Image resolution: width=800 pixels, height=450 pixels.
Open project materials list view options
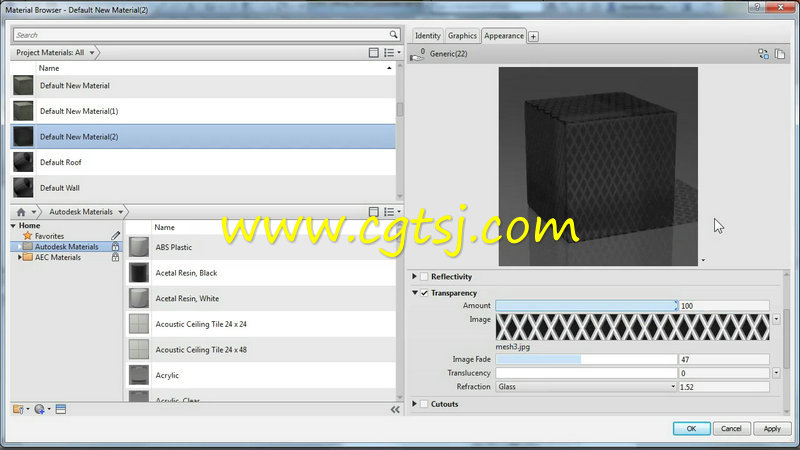click(x=392, y=53)
